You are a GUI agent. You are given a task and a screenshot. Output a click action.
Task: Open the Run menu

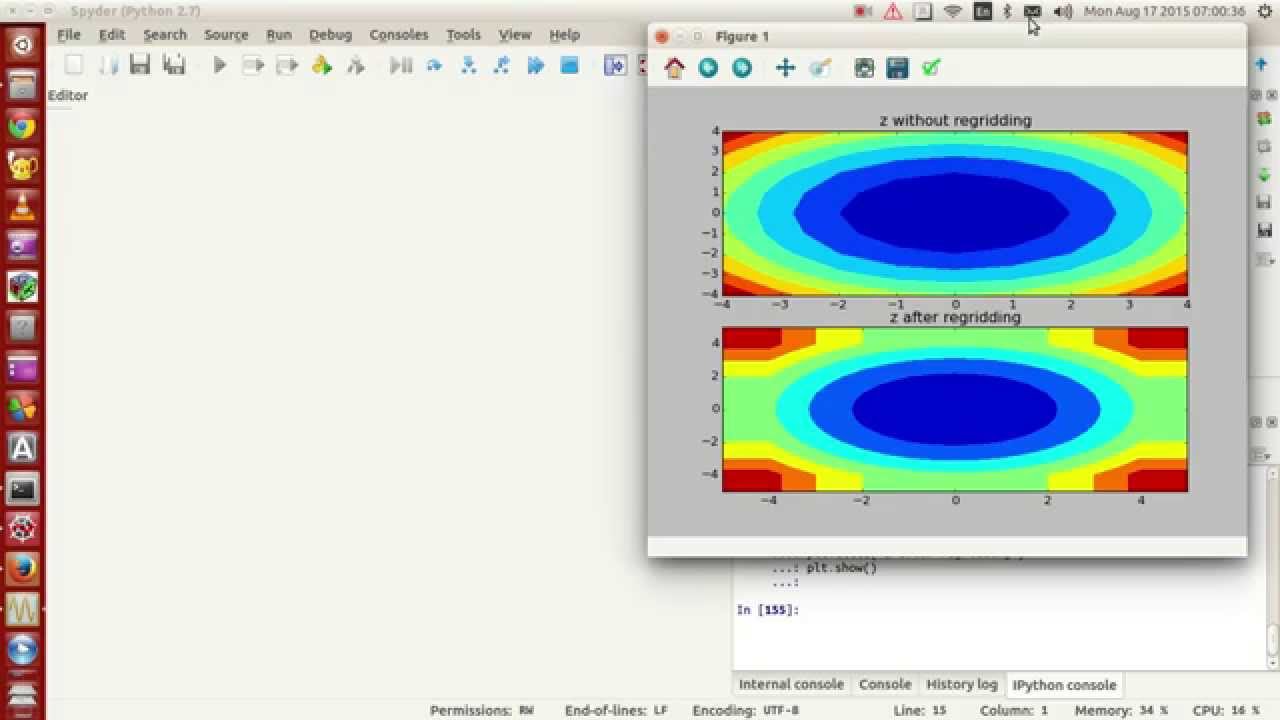pyautogui.click(x=279, y=34)
